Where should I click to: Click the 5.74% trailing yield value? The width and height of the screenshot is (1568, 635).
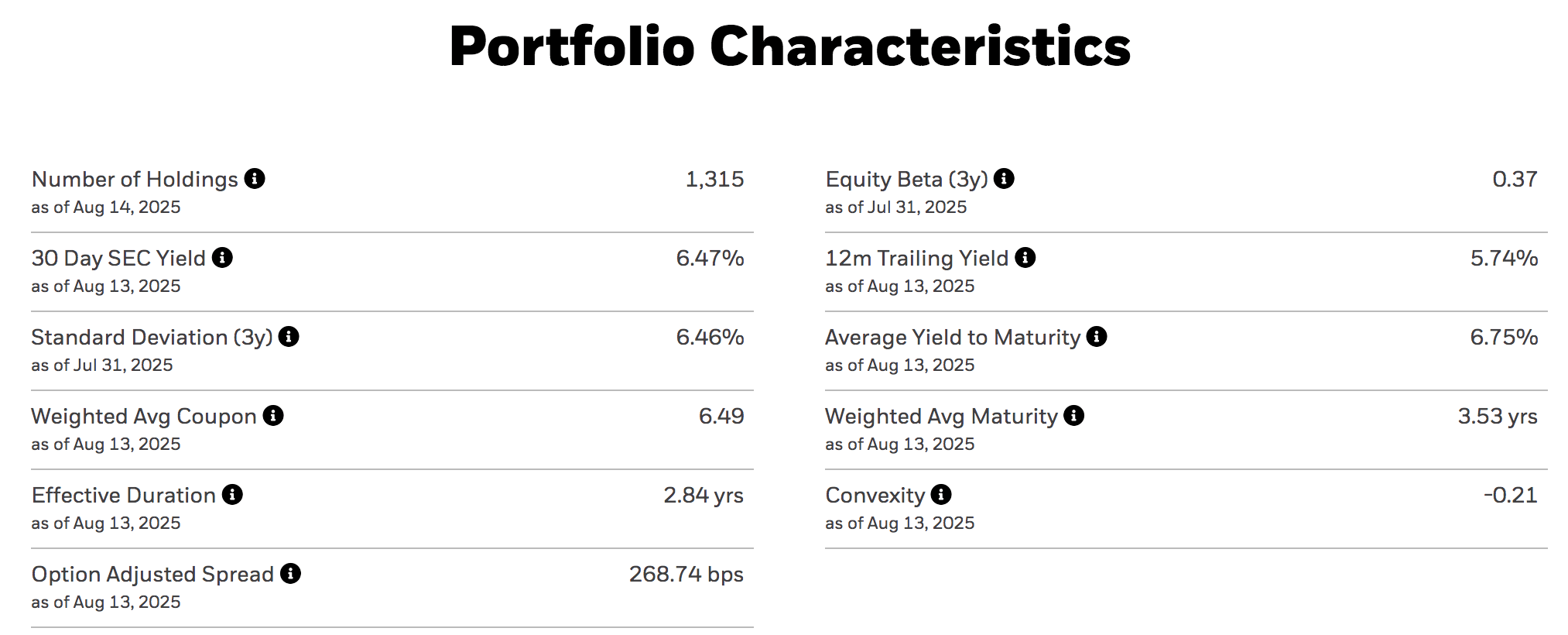tap(1504, 259)
